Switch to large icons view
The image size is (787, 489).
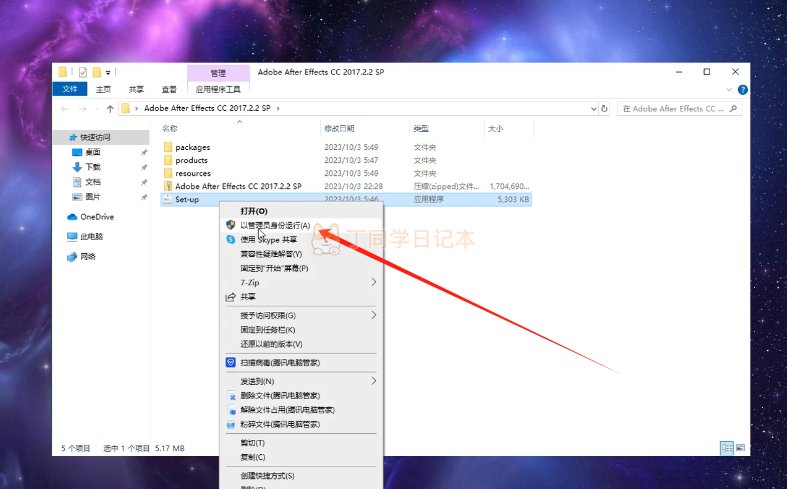pos(740,448)
